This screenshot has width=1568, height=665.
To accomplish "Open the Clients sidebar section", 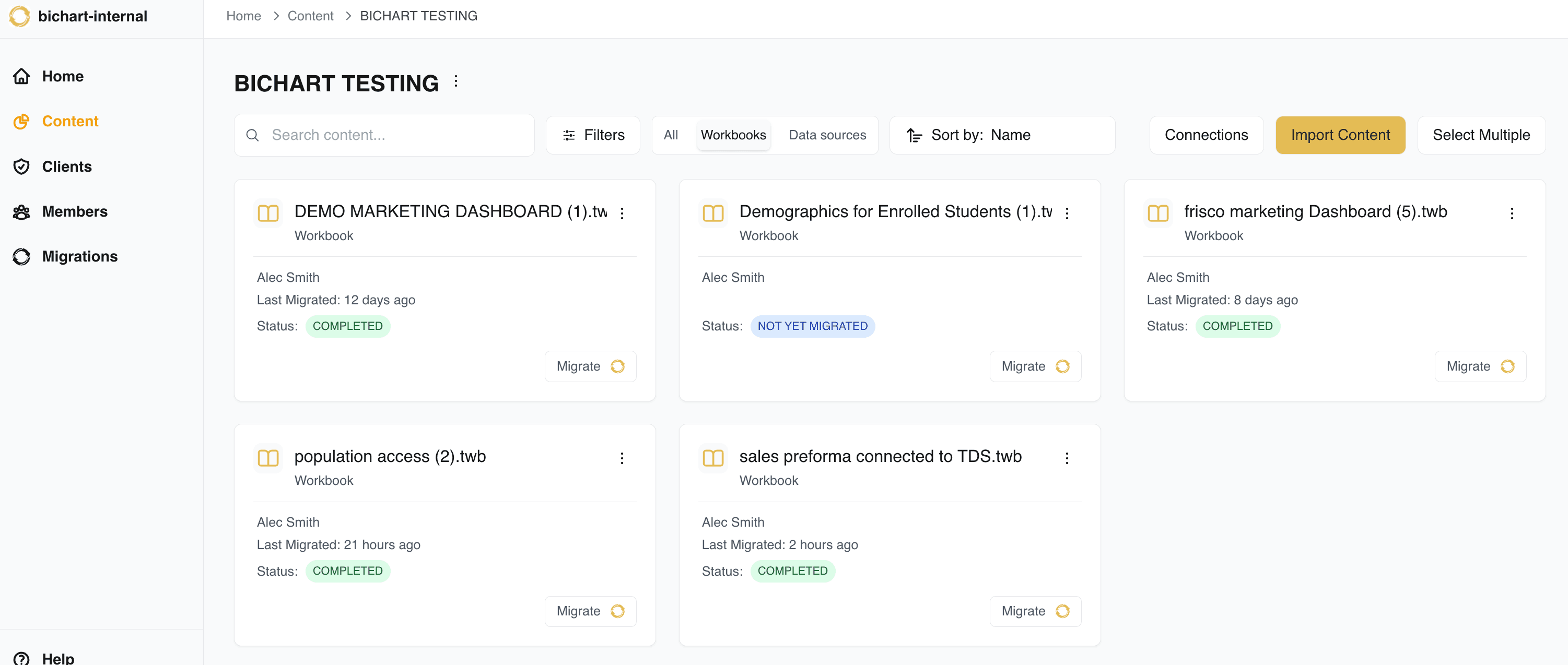I will (x=66, y=166).
